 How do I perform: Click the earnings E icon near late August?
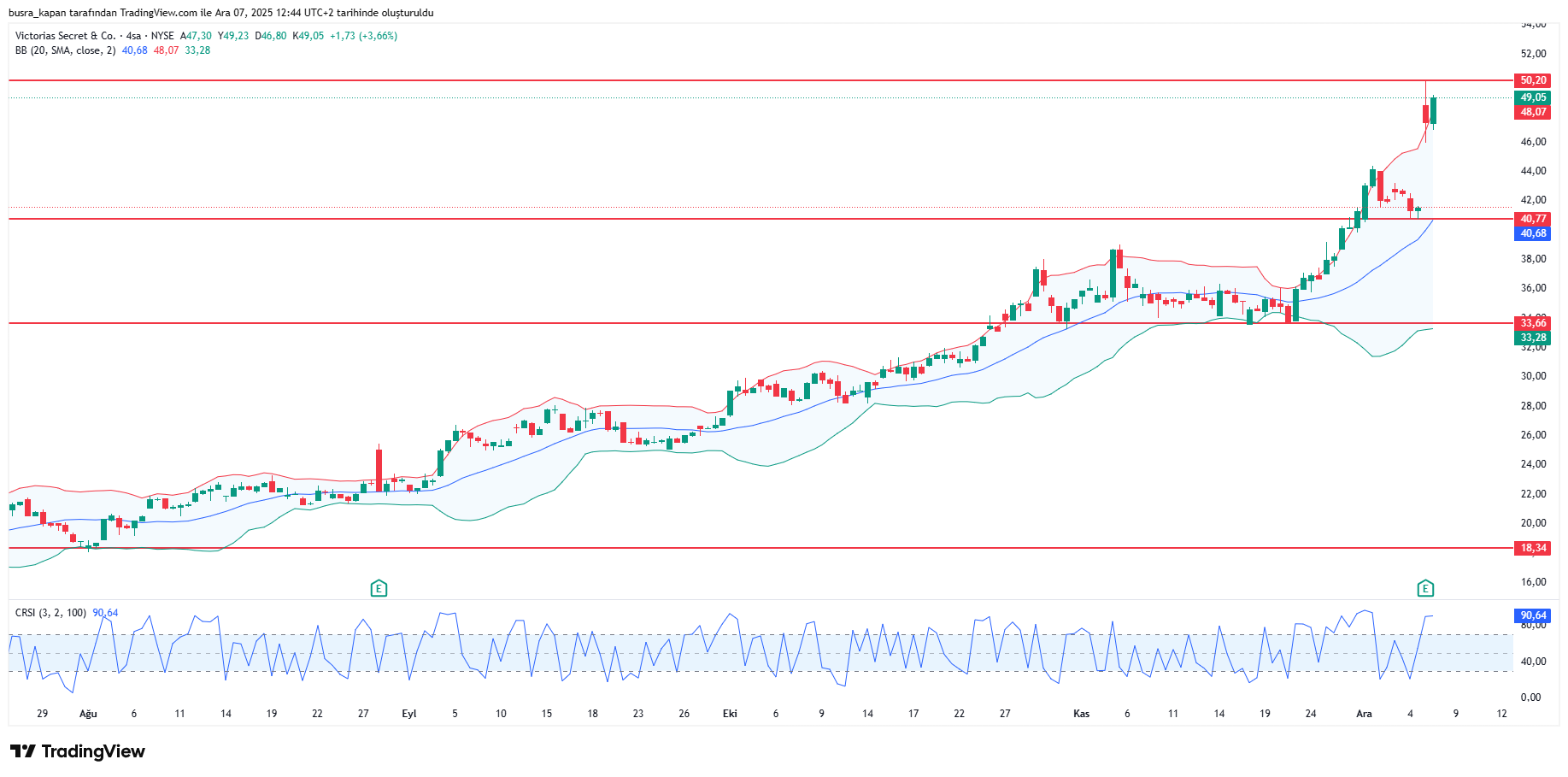click(x=379, y=588)
